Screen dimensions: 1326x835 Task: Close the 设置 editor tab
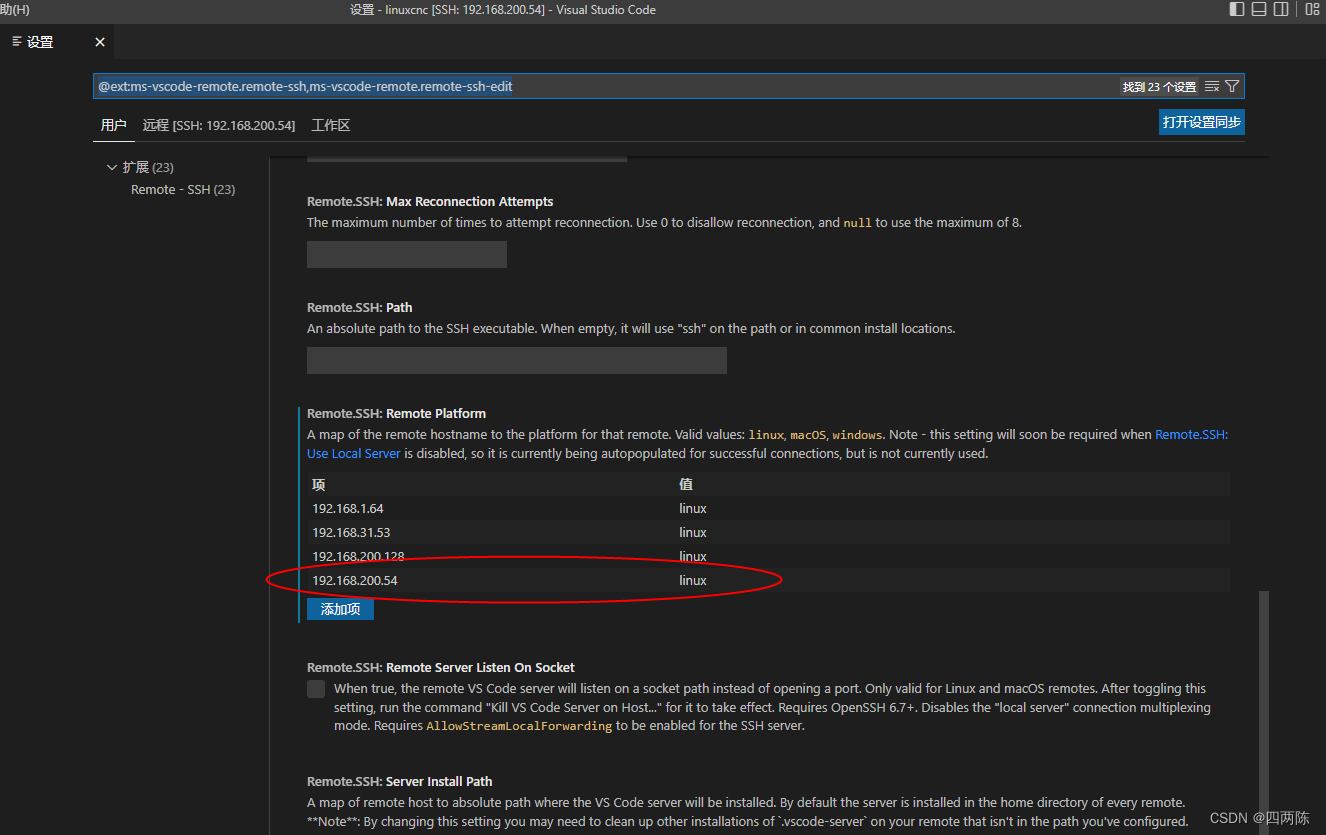100,42
